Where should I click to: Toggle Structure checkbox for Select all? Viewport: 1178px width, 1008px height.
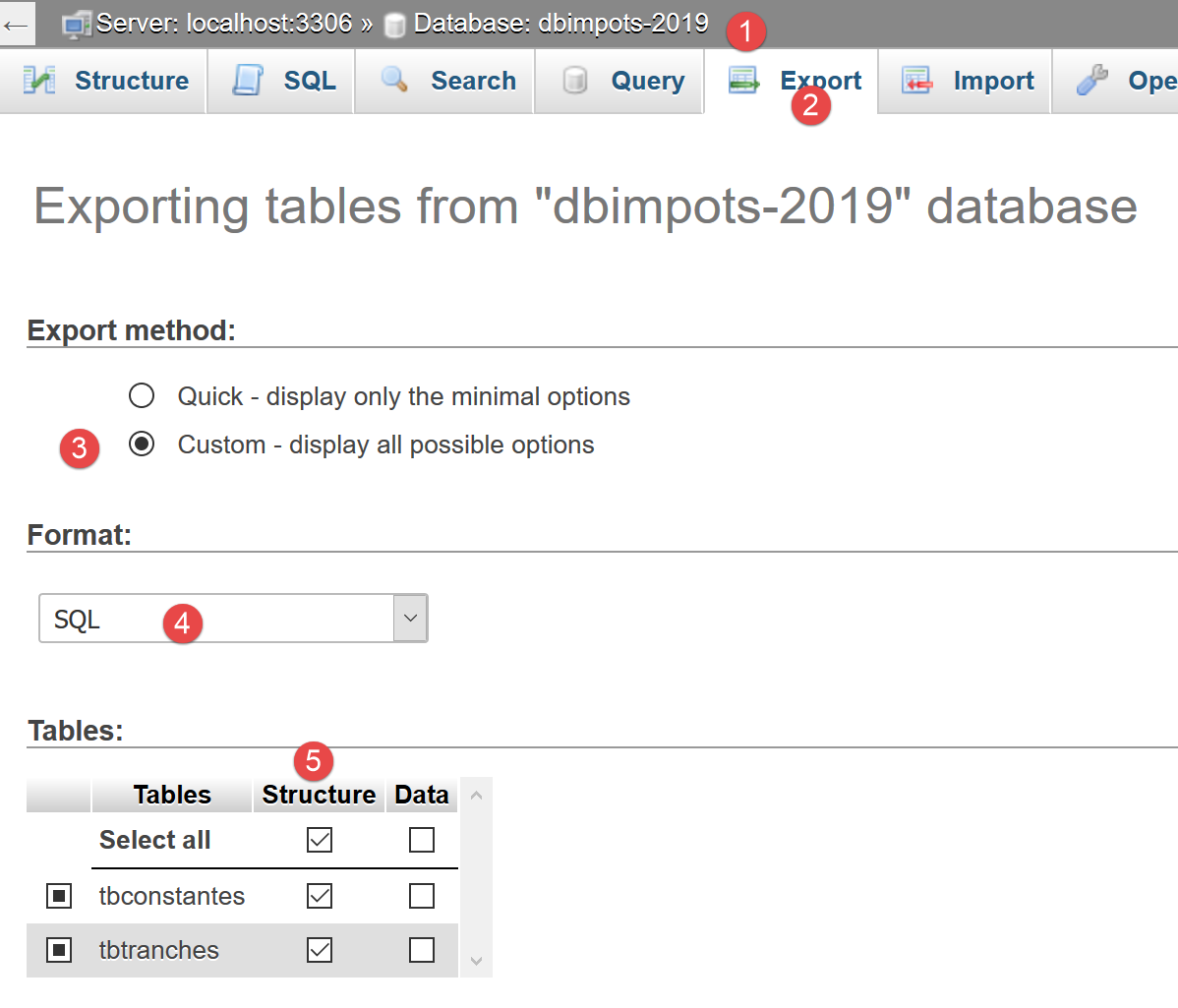pos(320,840)
